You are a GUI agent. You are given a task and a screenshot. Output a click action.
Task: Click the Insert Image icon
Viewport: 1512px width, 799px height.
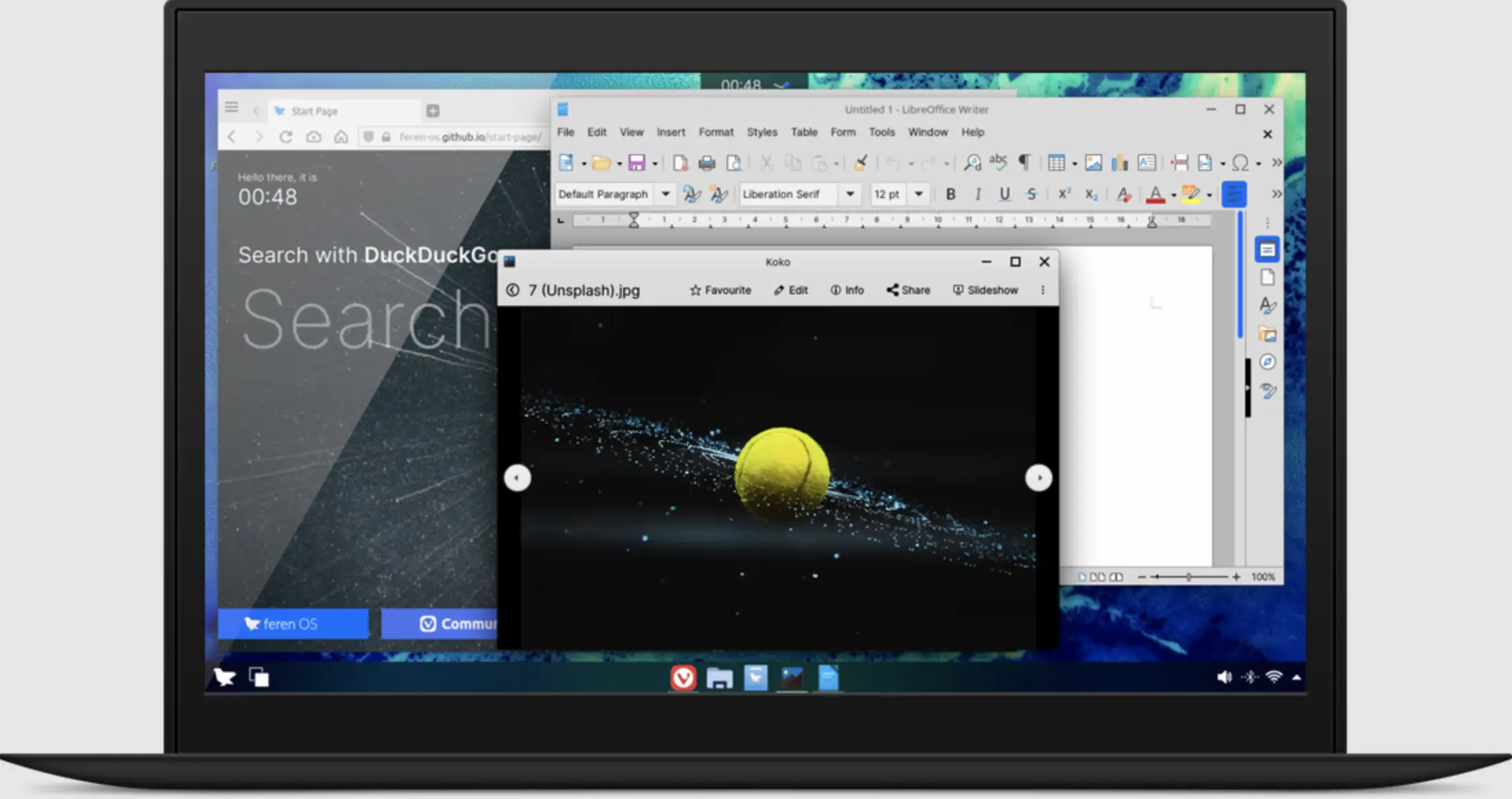(1093, 163)
